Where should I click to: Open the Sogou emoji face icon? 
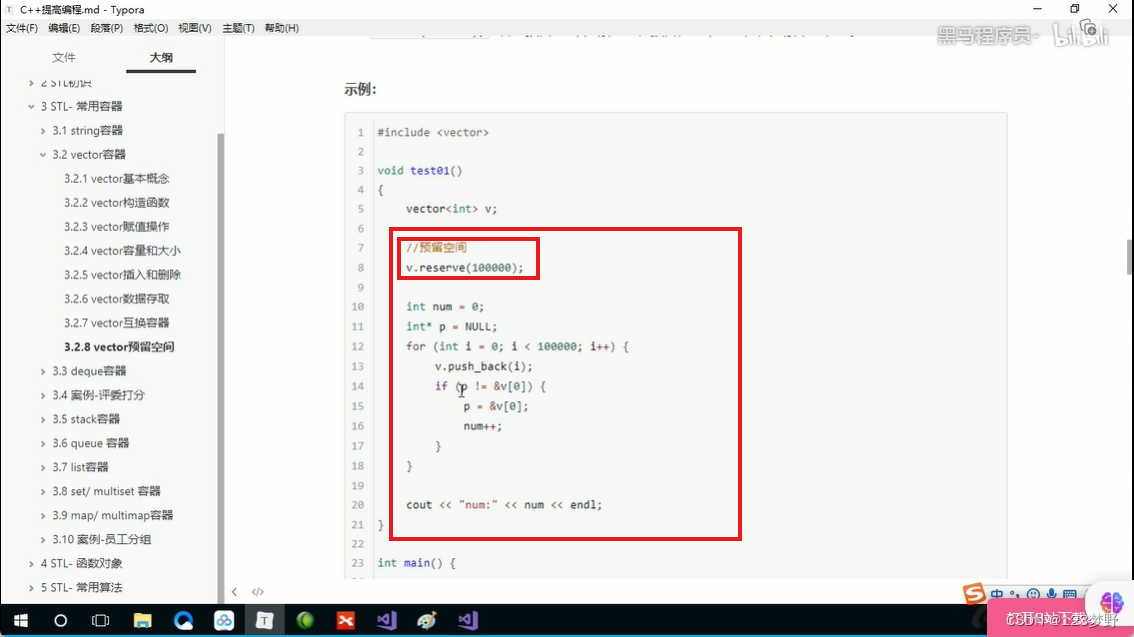click(x=1033, y=595)
